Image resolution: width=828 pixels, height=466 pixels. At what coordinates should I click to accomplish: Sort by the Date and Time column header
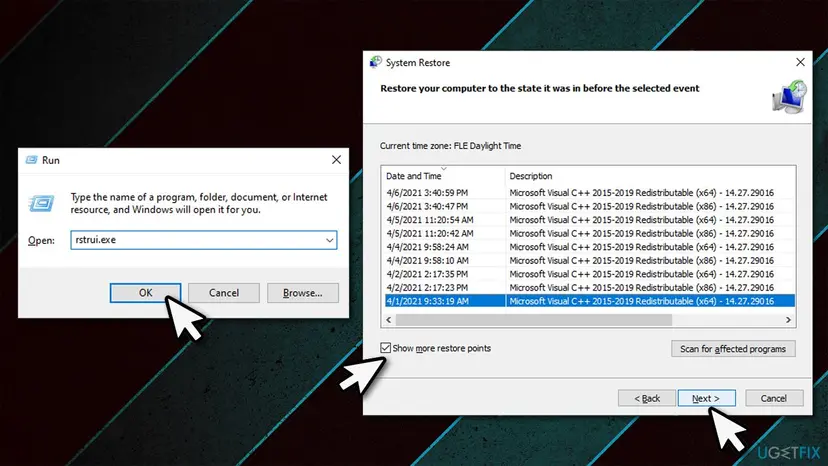tap(443, 176)
